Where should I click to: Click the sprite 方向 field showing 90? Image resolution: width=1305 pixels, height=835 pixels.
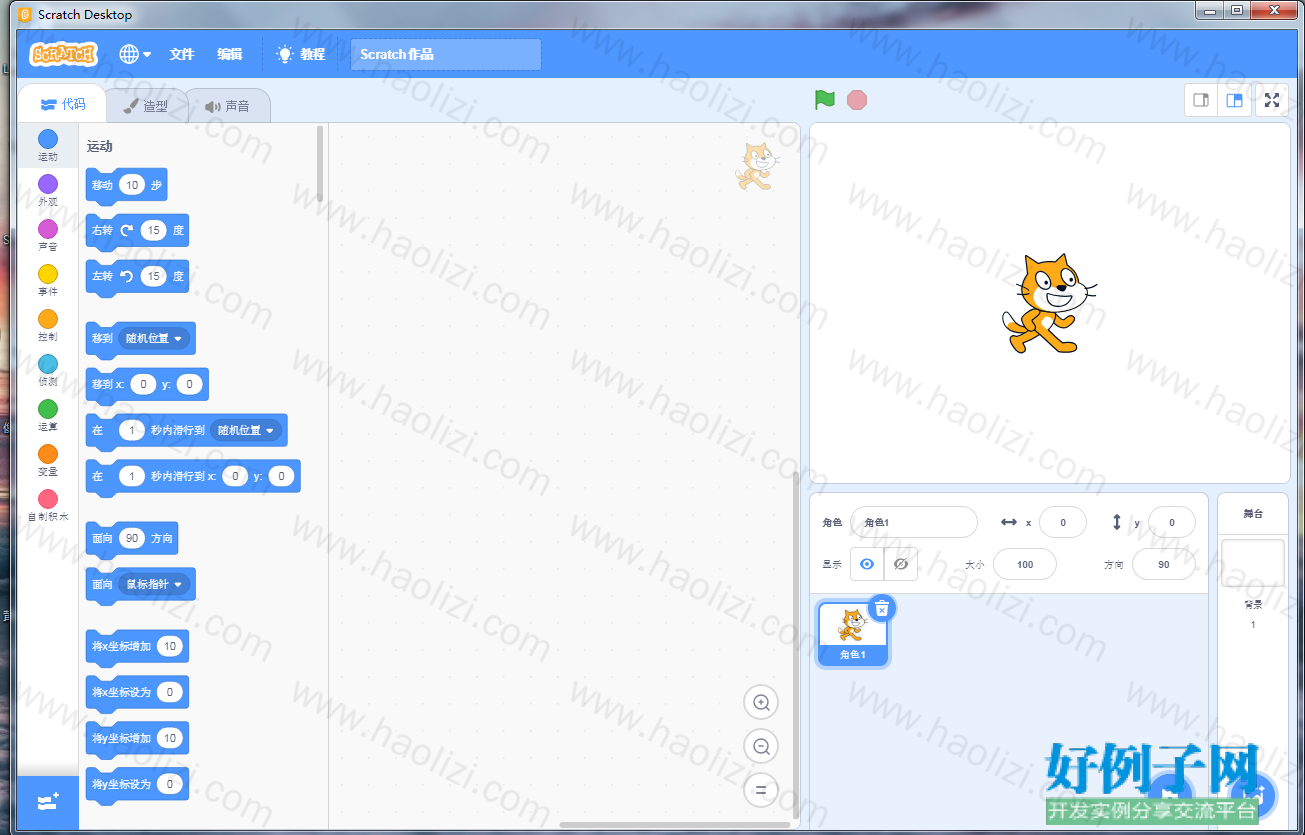coord(1164,564)
